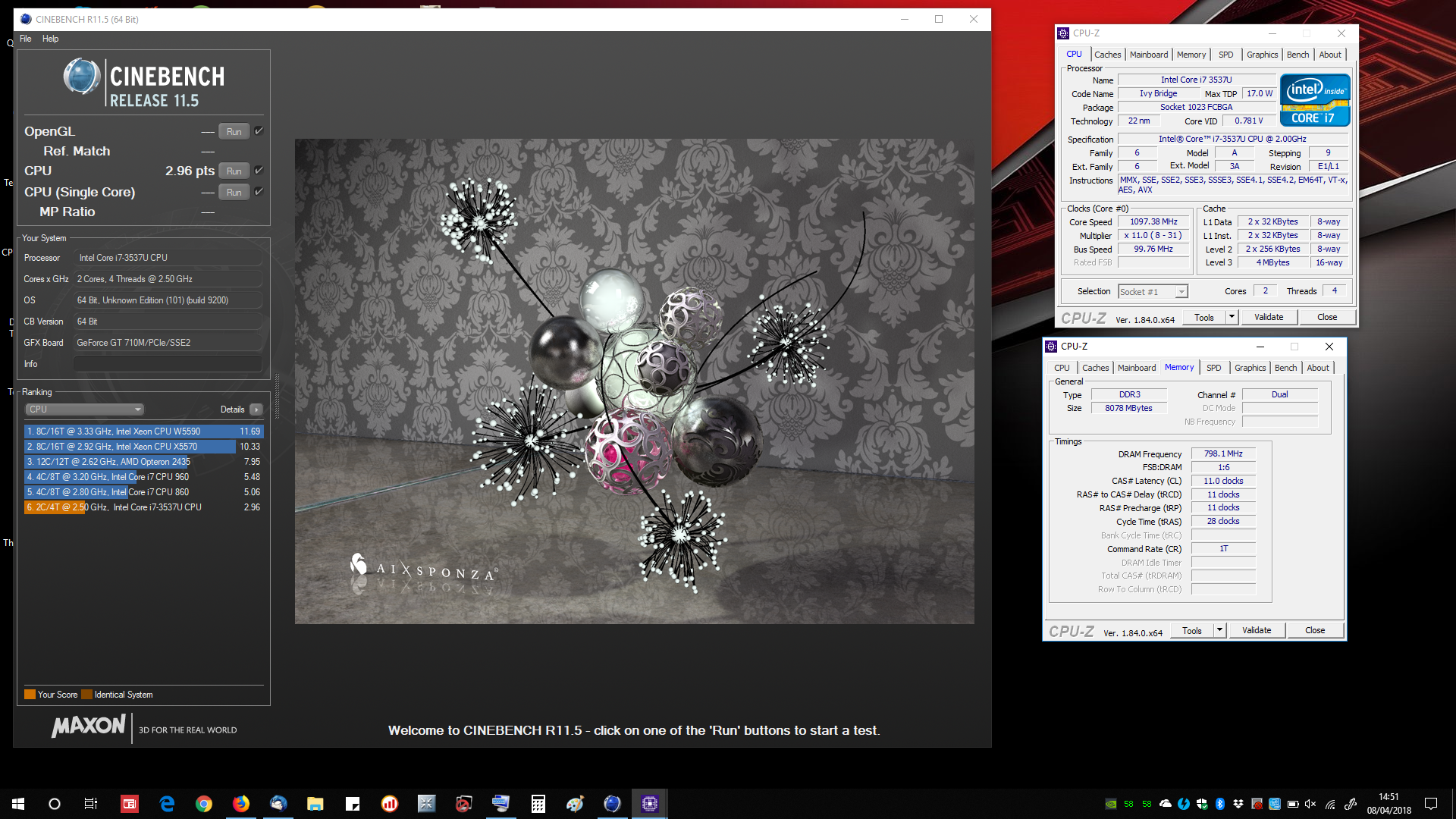The image size is (1456, 819).
Task: Switch to Graphics tab in upper CPU-Z
Action: pyautogui.click(x=1262, y=55)
